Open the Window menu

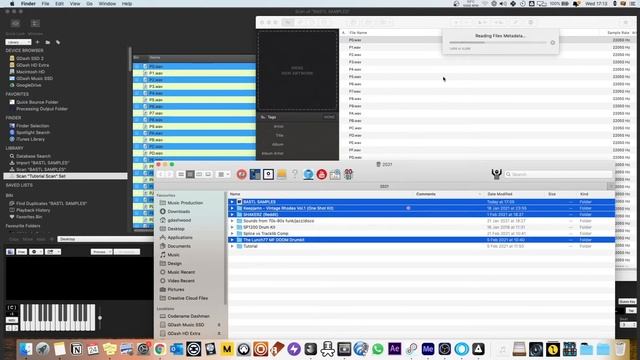[x=107, y=4]
